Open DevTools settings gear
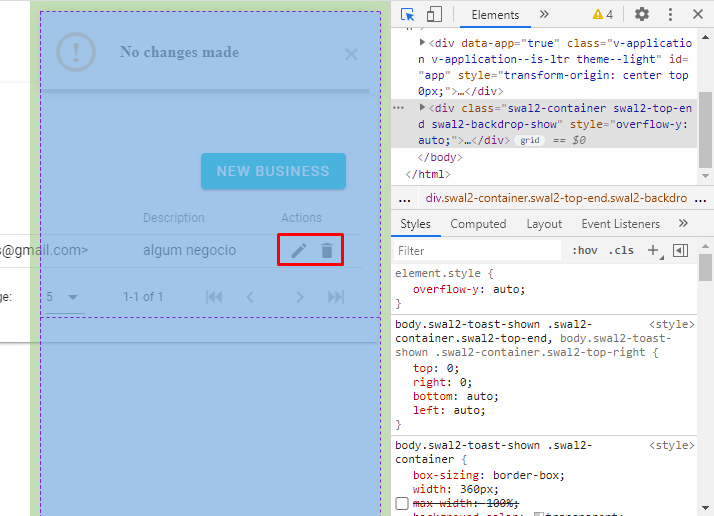Image resolution: width=714 pixels, height=516 pixels. tap(642, 15)
